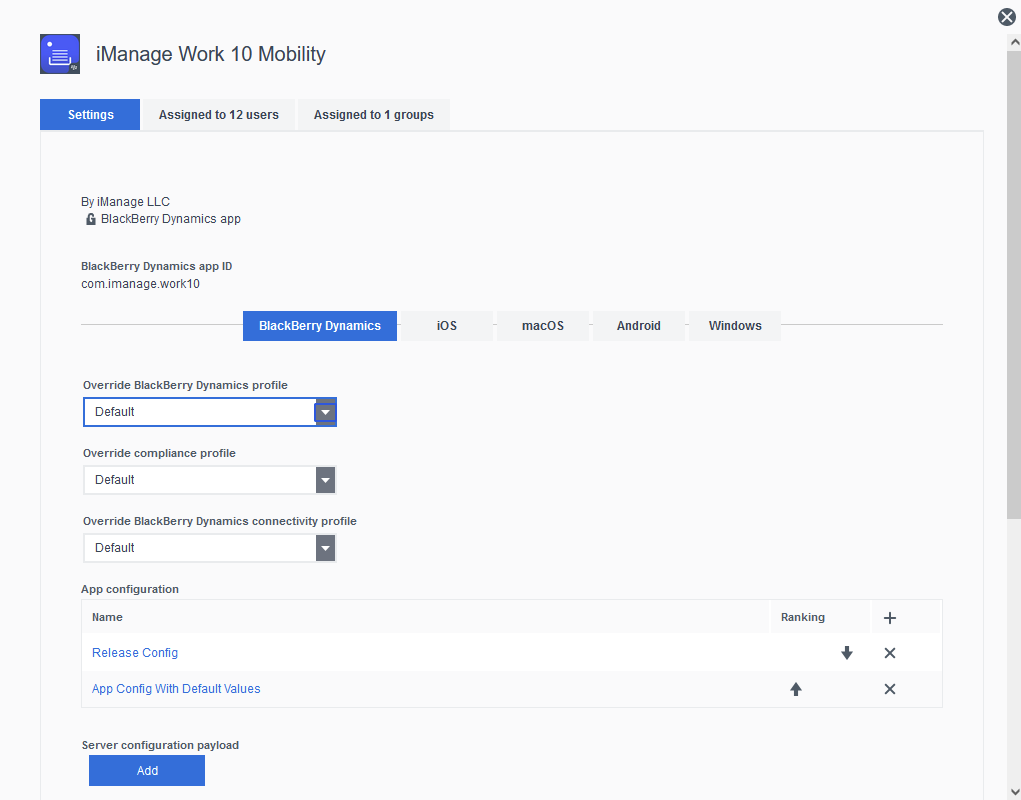Close the app details dialog

pos(1007,17)
